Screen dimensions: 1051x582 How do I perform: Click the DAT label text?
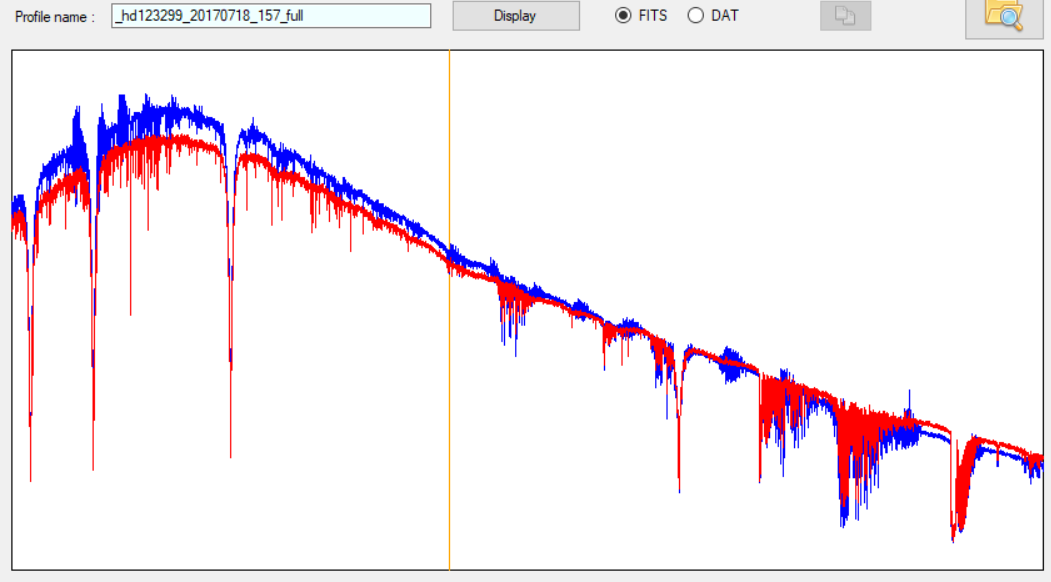(x=724, y=16)
